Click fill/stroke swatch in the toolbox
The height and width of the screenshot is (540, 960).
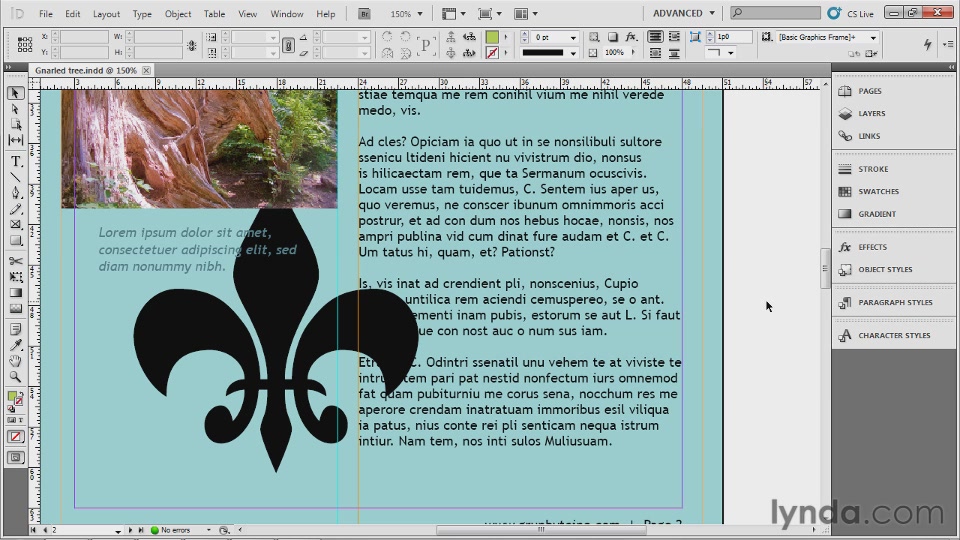pyautogui.click(x=15, y=399)
